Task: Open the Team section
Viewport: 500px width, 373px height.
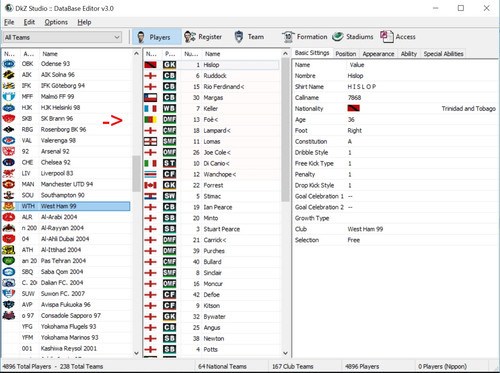Action: [x=249, y=37]
